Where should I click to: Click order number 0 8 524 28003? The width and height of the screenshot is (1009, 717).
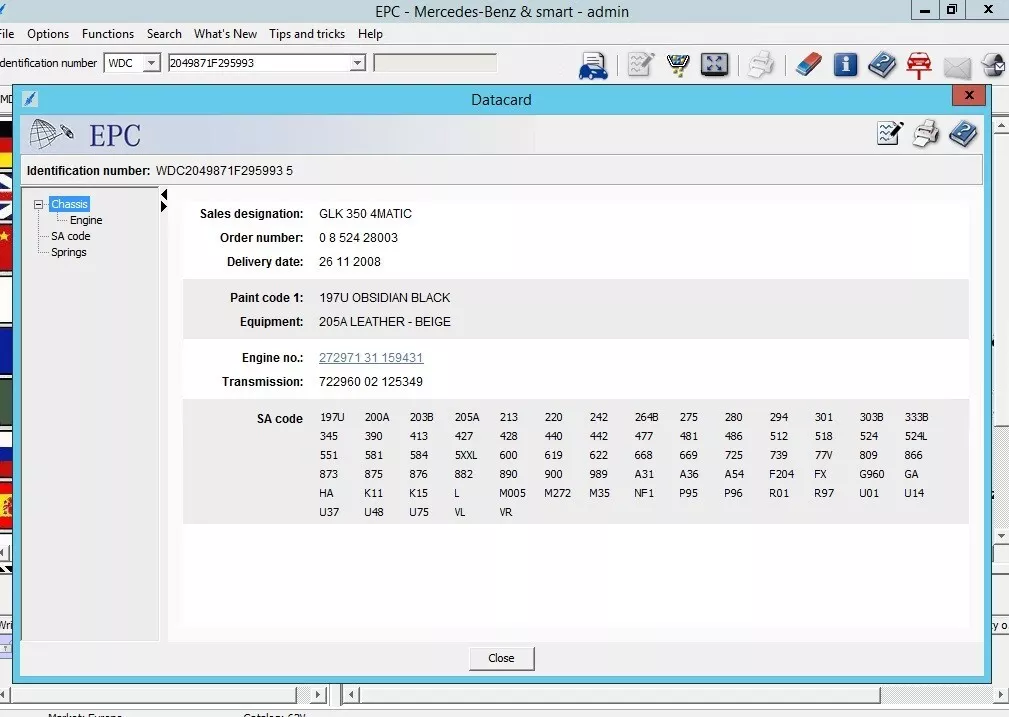click(x=358, y=237)
